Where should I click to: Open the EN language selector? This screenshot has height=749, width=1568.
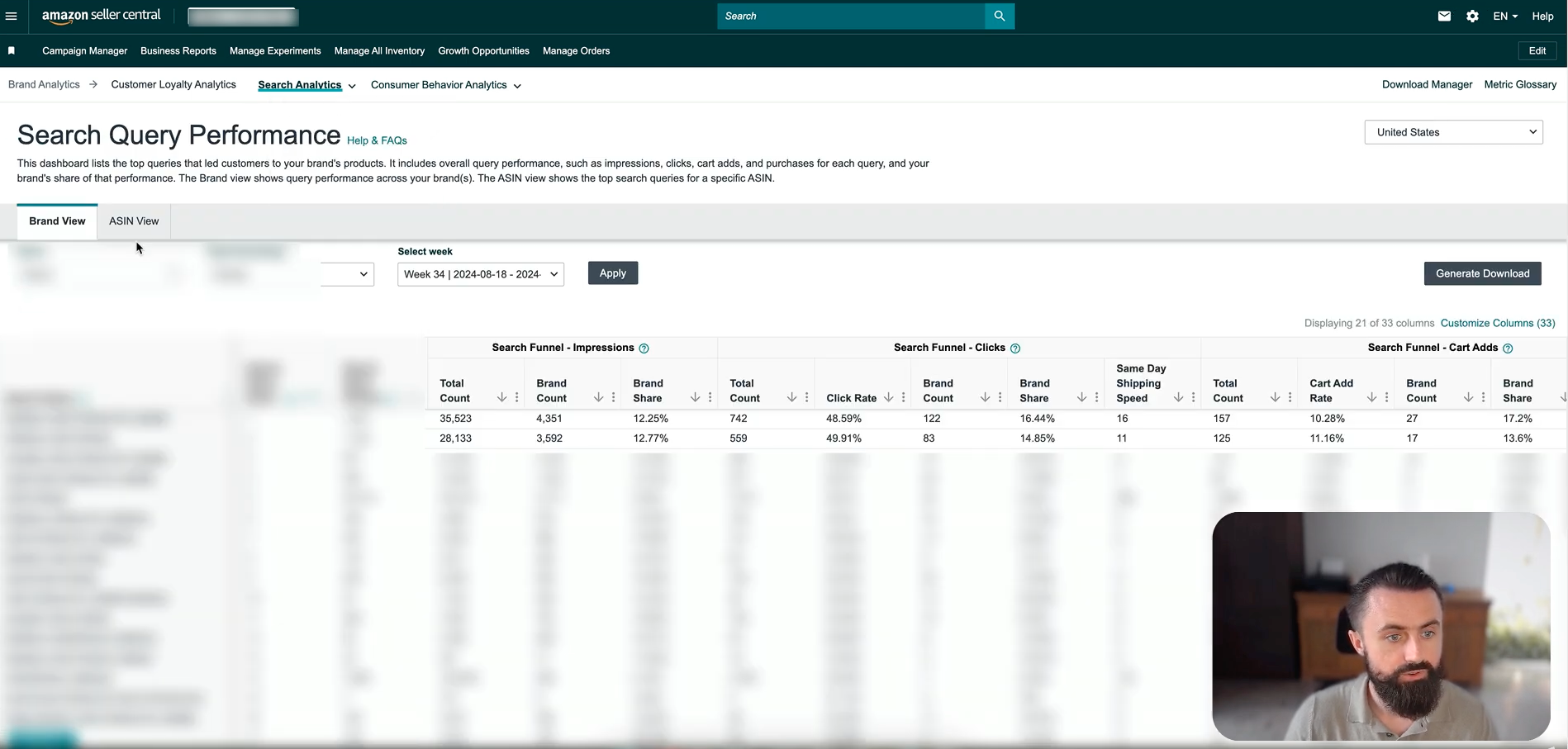1505,16
